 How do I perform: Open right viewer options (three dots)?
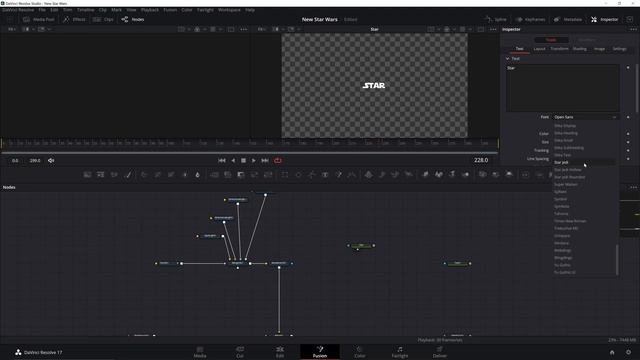[493, 29]
